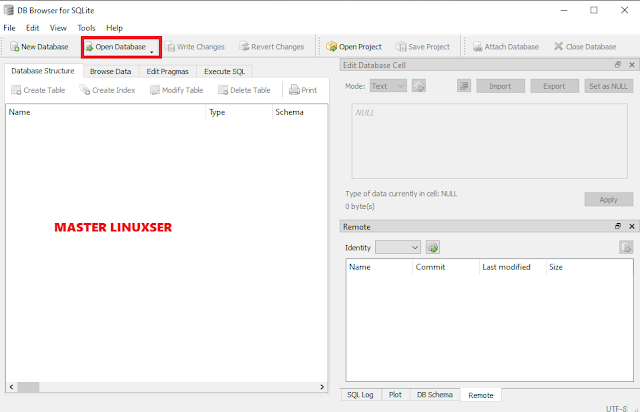Click Modify Table button
640x412 pixels.
(177, 90)
